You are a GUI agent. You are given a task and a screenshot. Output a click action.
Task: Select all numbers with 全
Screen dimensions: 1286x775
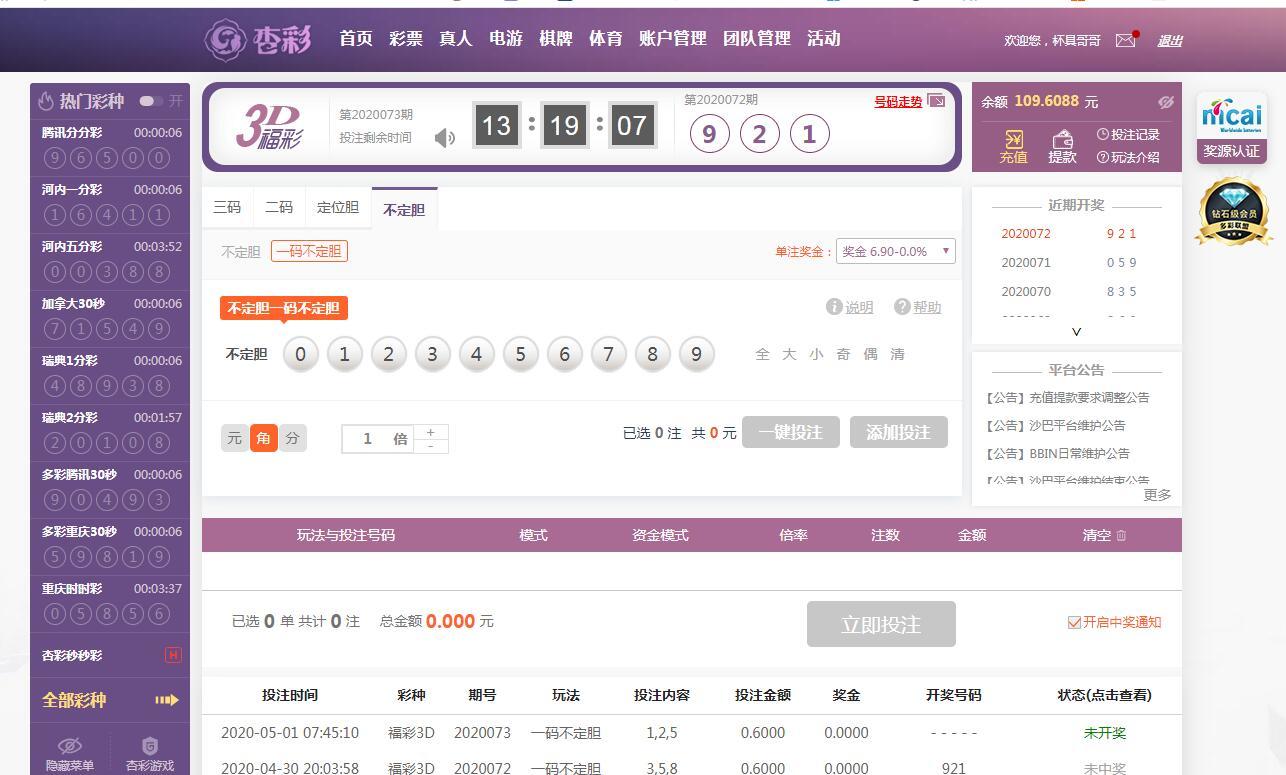pos(763,354)
